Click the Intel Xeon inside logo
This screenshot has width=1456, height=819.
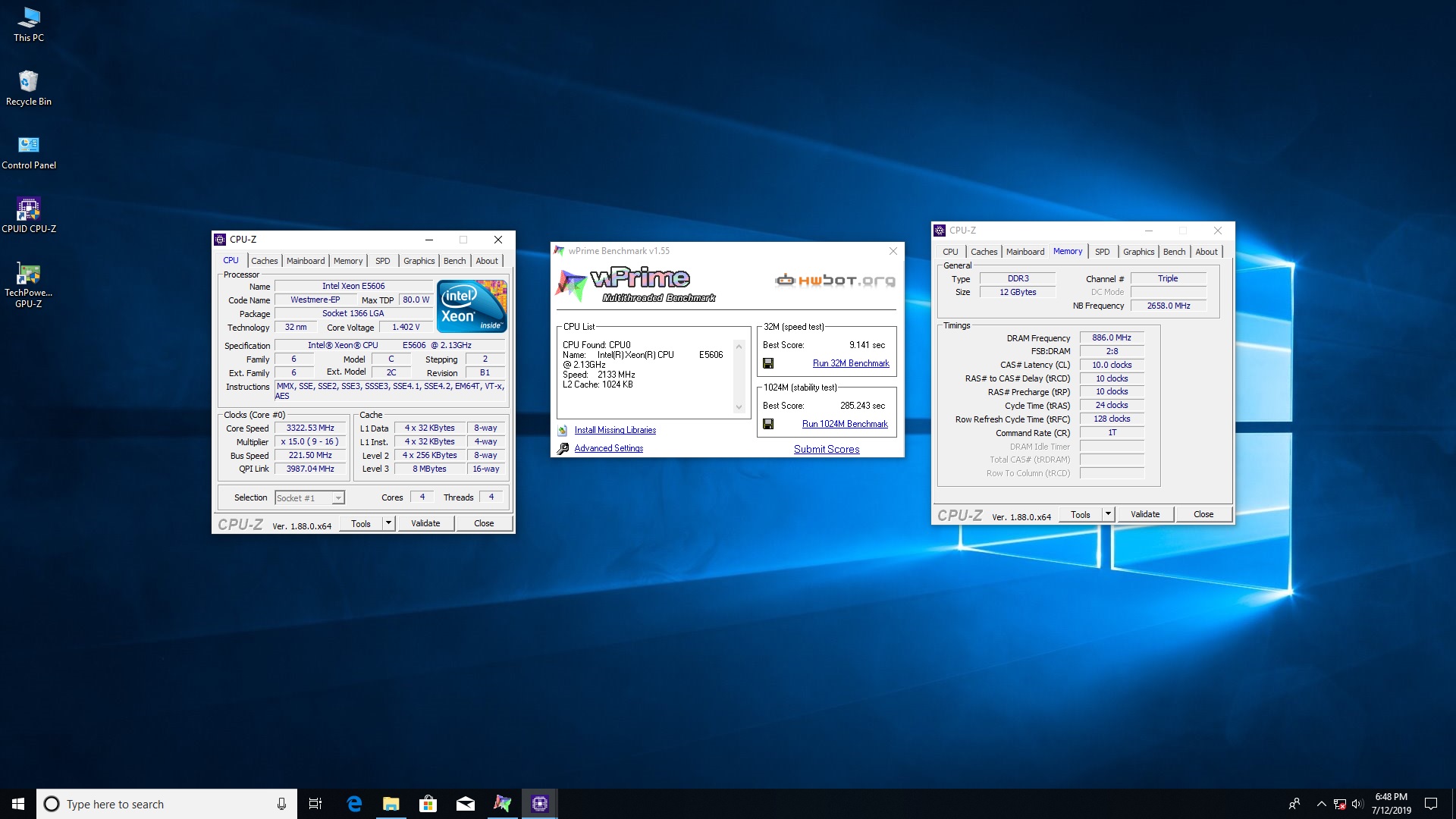pyautogui.click(x=472, y=306)
